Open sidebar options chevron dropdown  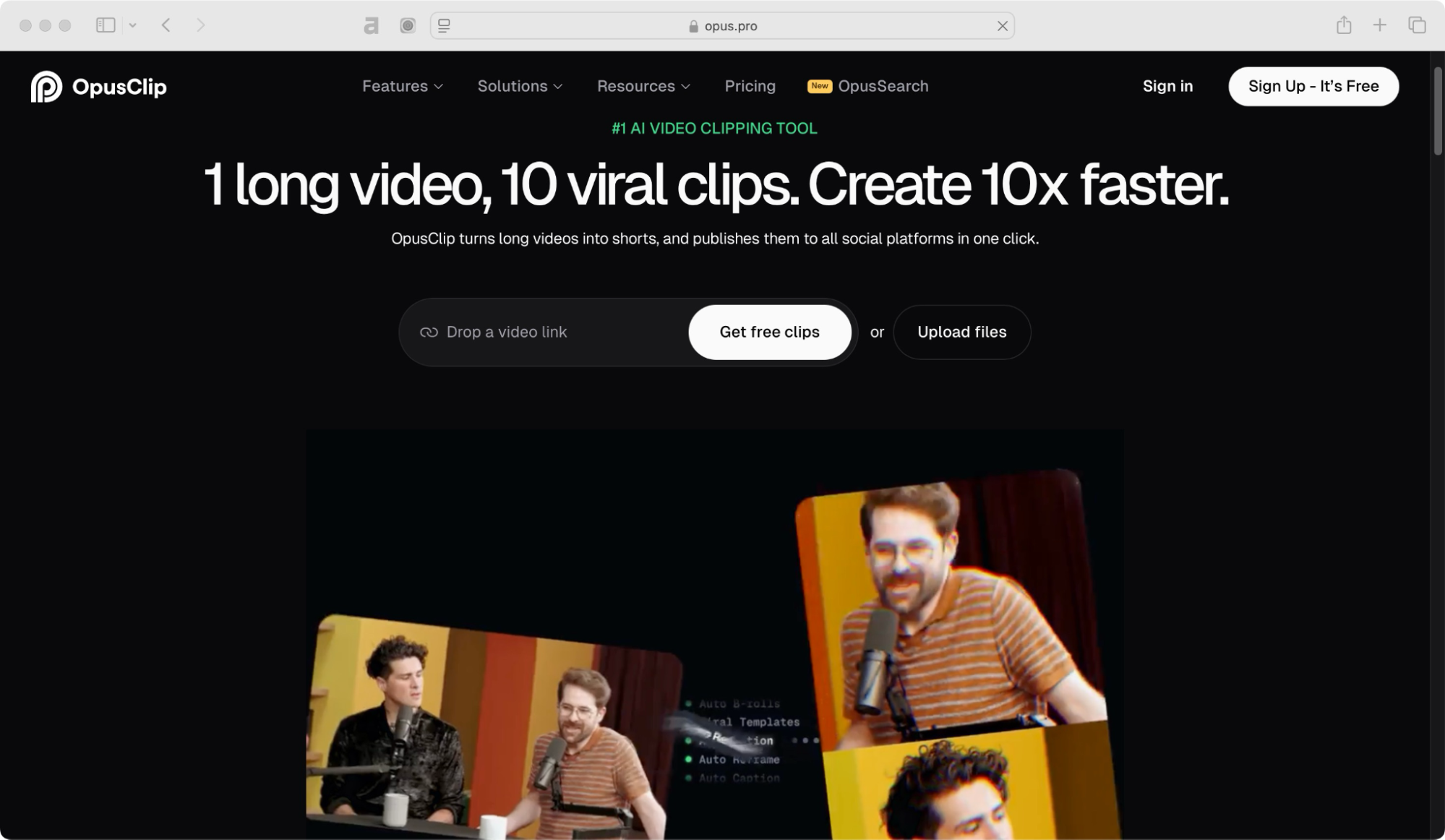[x=133, y=25]
